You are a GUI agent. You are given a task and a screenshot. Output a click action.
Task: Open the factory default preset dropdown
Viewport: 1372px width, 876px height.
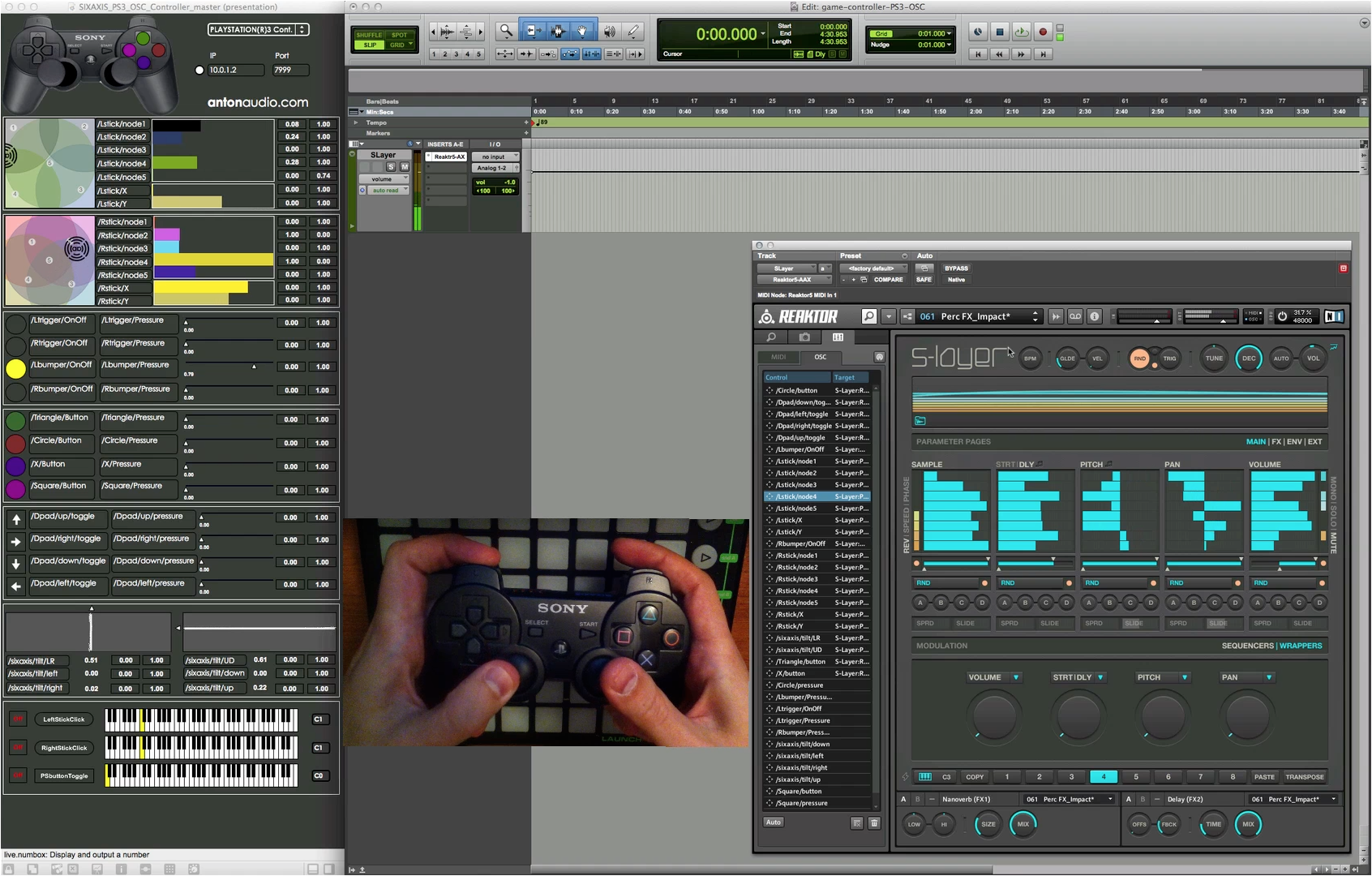874,268
